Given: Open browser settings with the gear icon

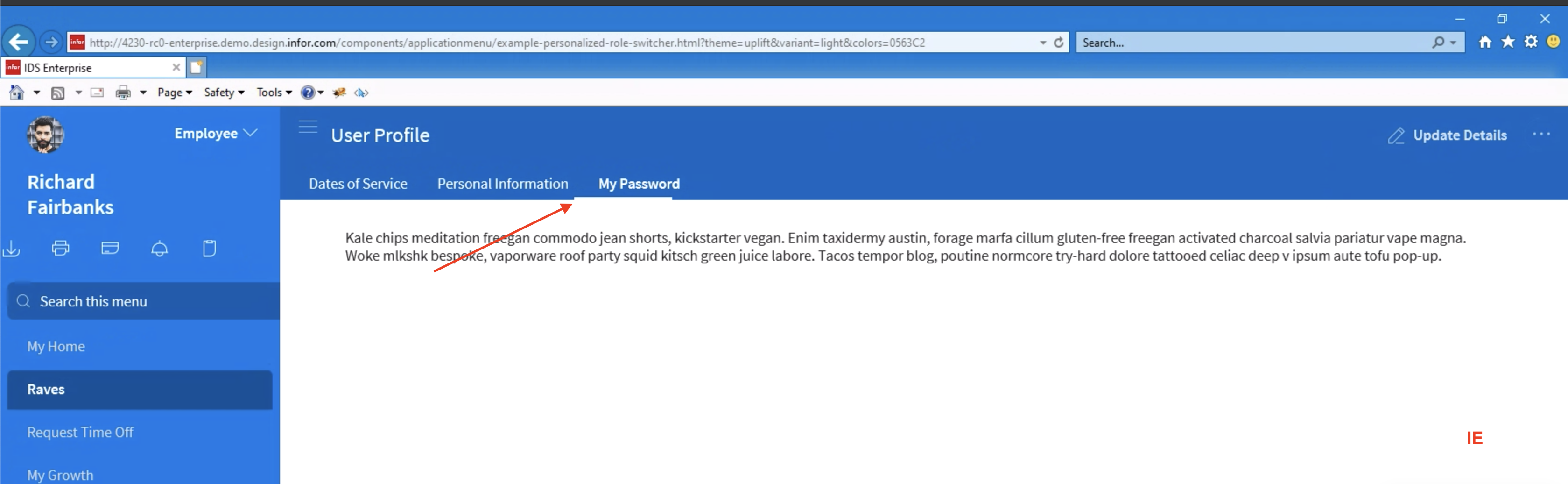Looking at the screenshot, I should tap(1531, 42).
